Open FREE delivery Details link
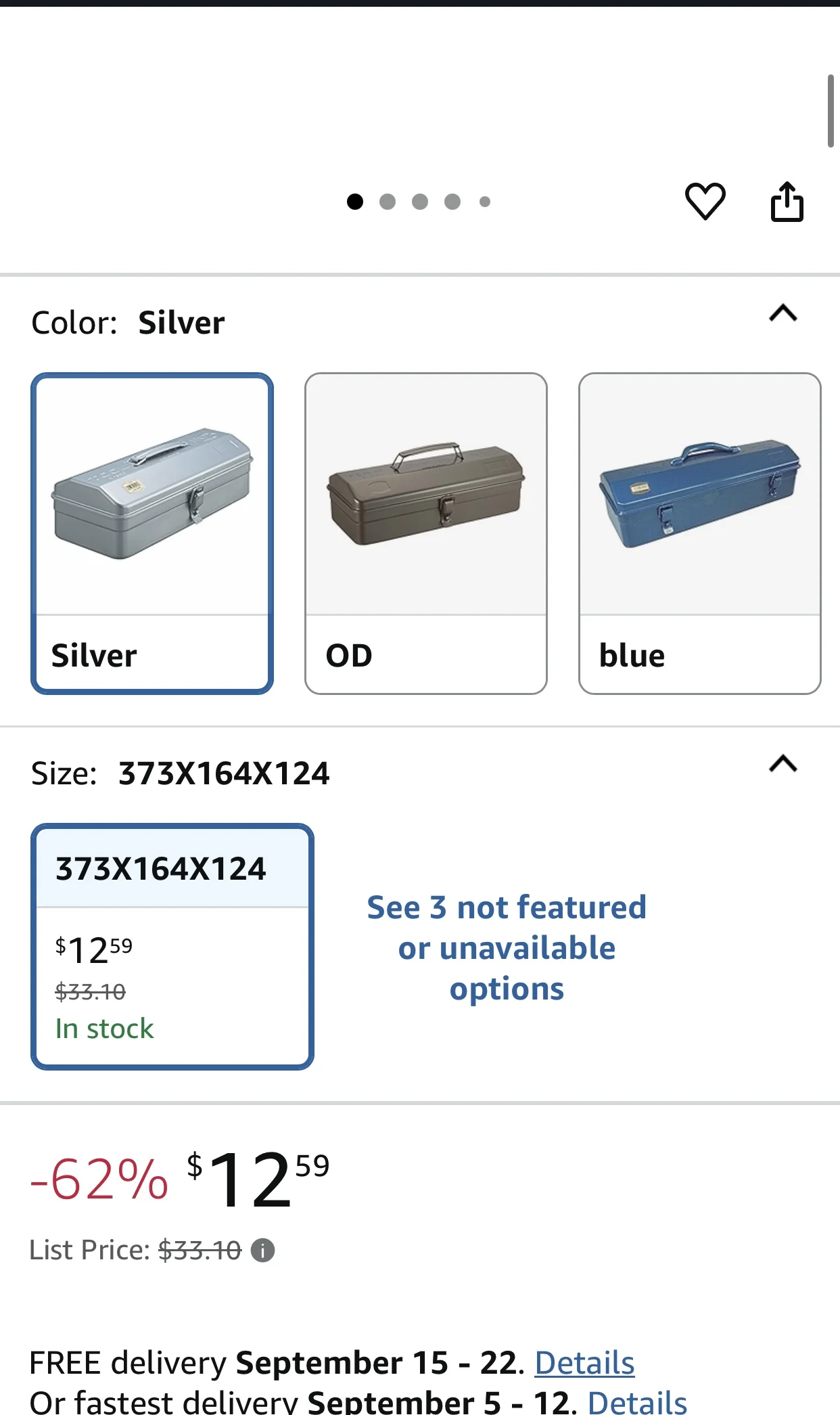This screenshot has width=840, height=1415. (584, 1362)
